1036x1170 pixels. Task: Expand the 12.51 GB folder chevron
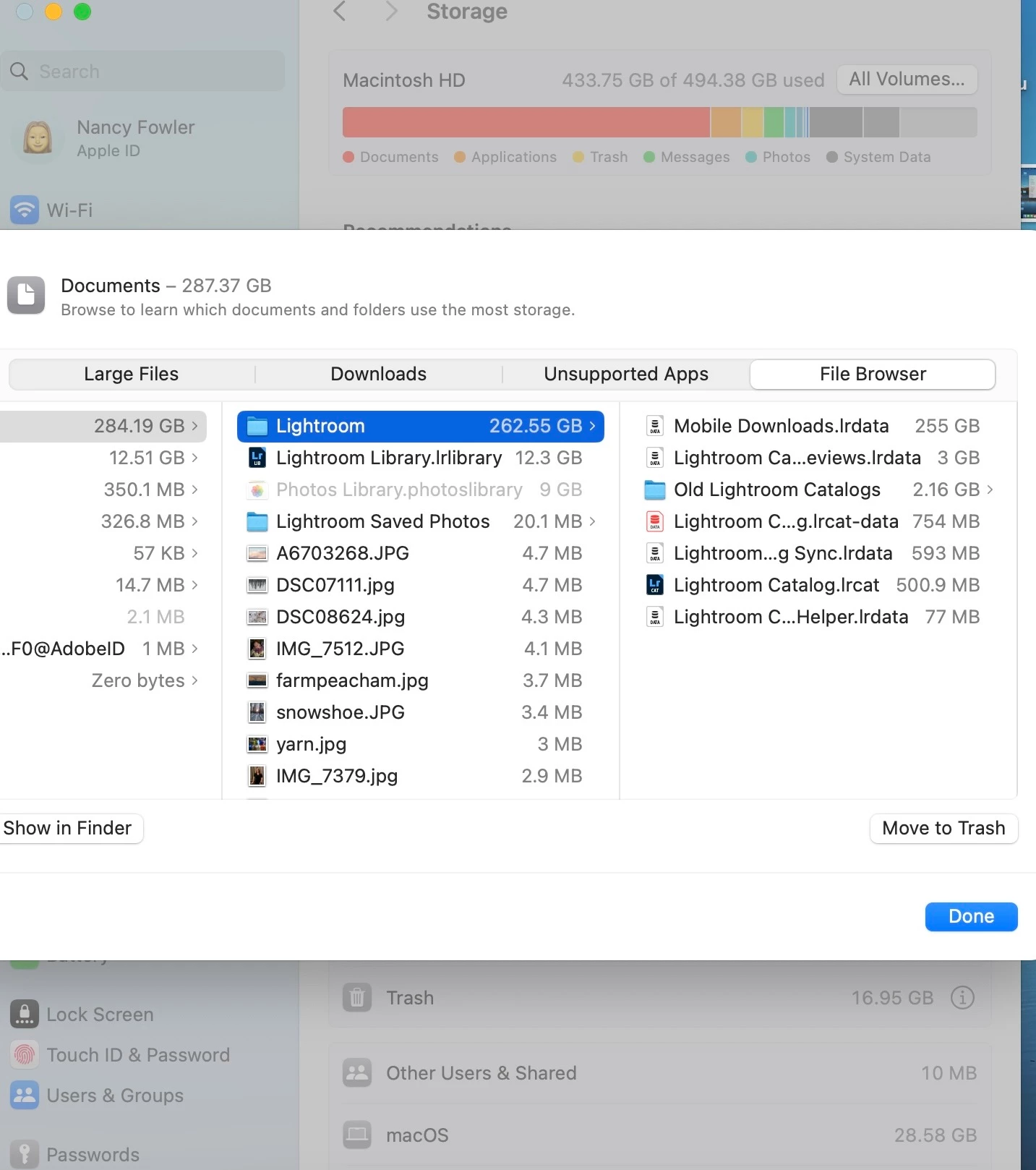(194, 458)
